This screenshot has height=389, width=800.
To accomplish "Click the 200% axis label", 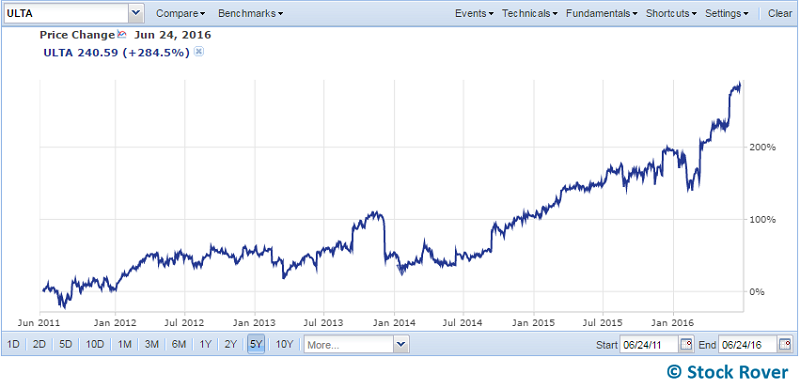I will point(763,147).
